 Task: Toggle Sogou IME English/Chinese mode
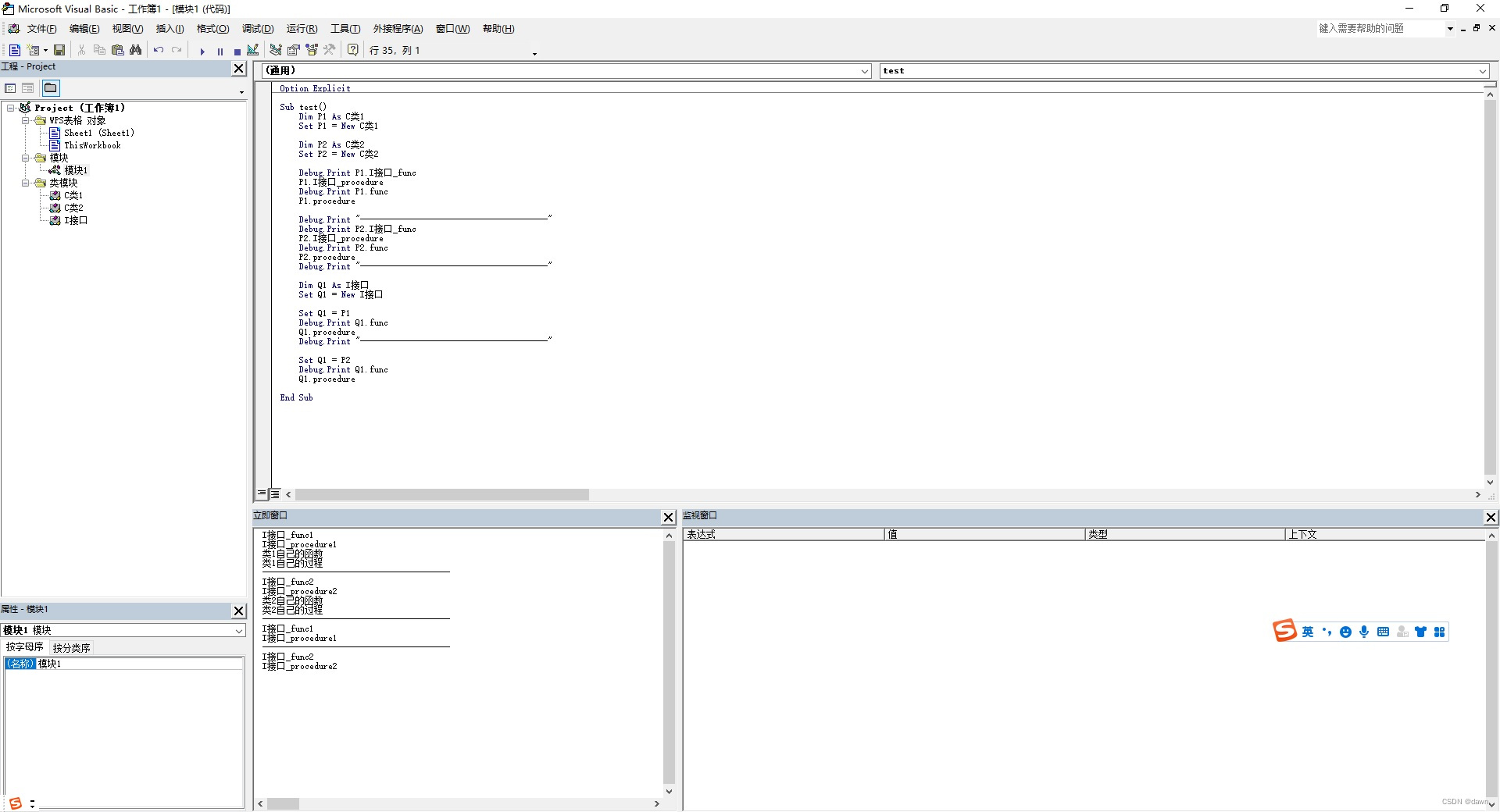pos(1308,632)
